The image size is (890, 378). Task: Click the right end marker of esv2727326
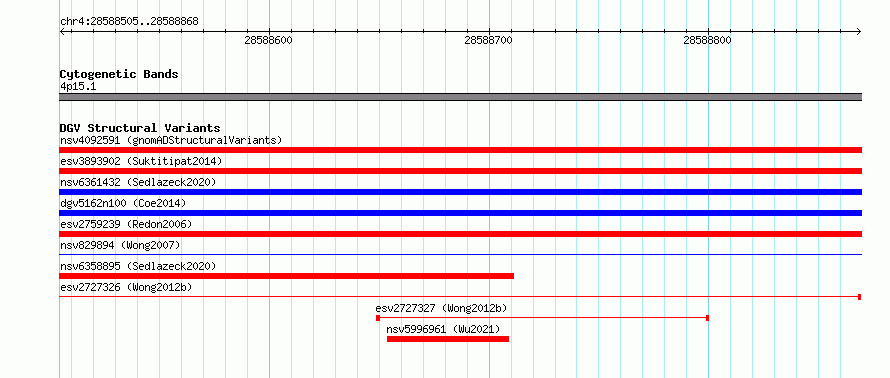(860, 297)
